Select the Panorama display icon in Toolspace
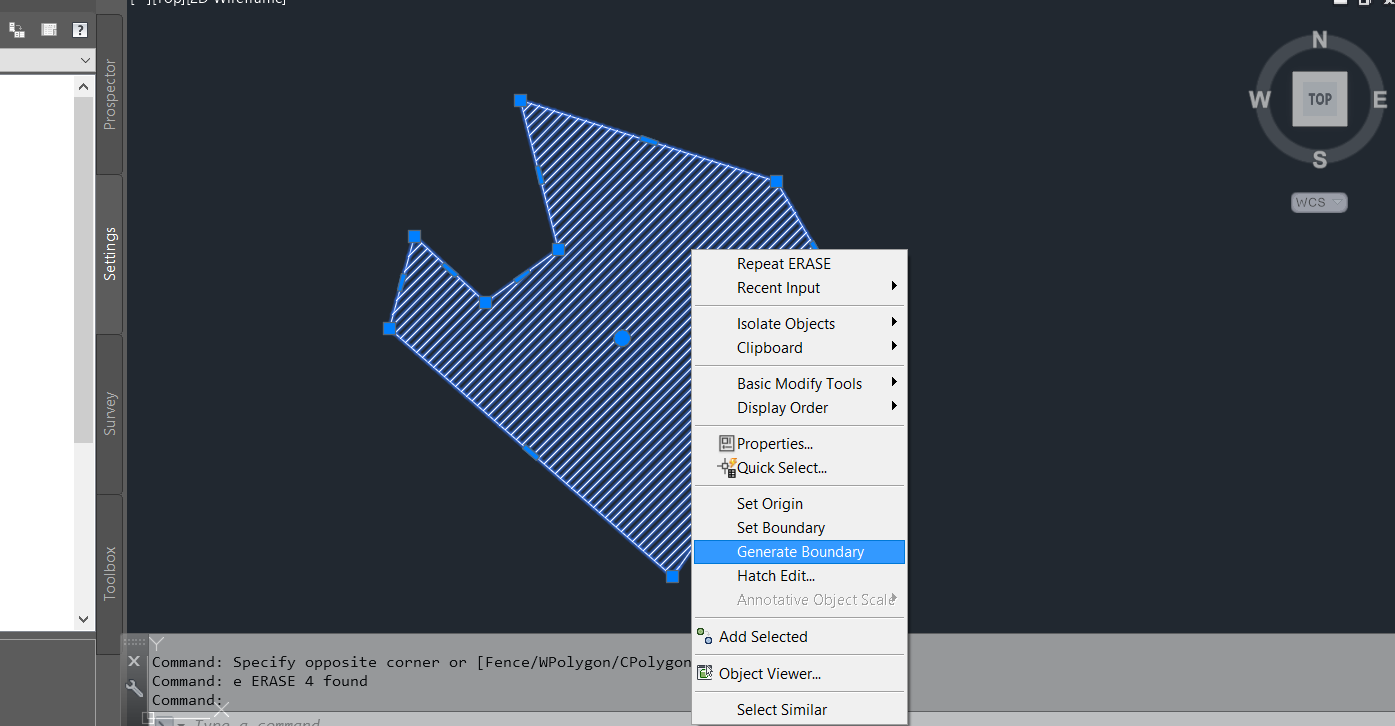 (x=47, y=30)
